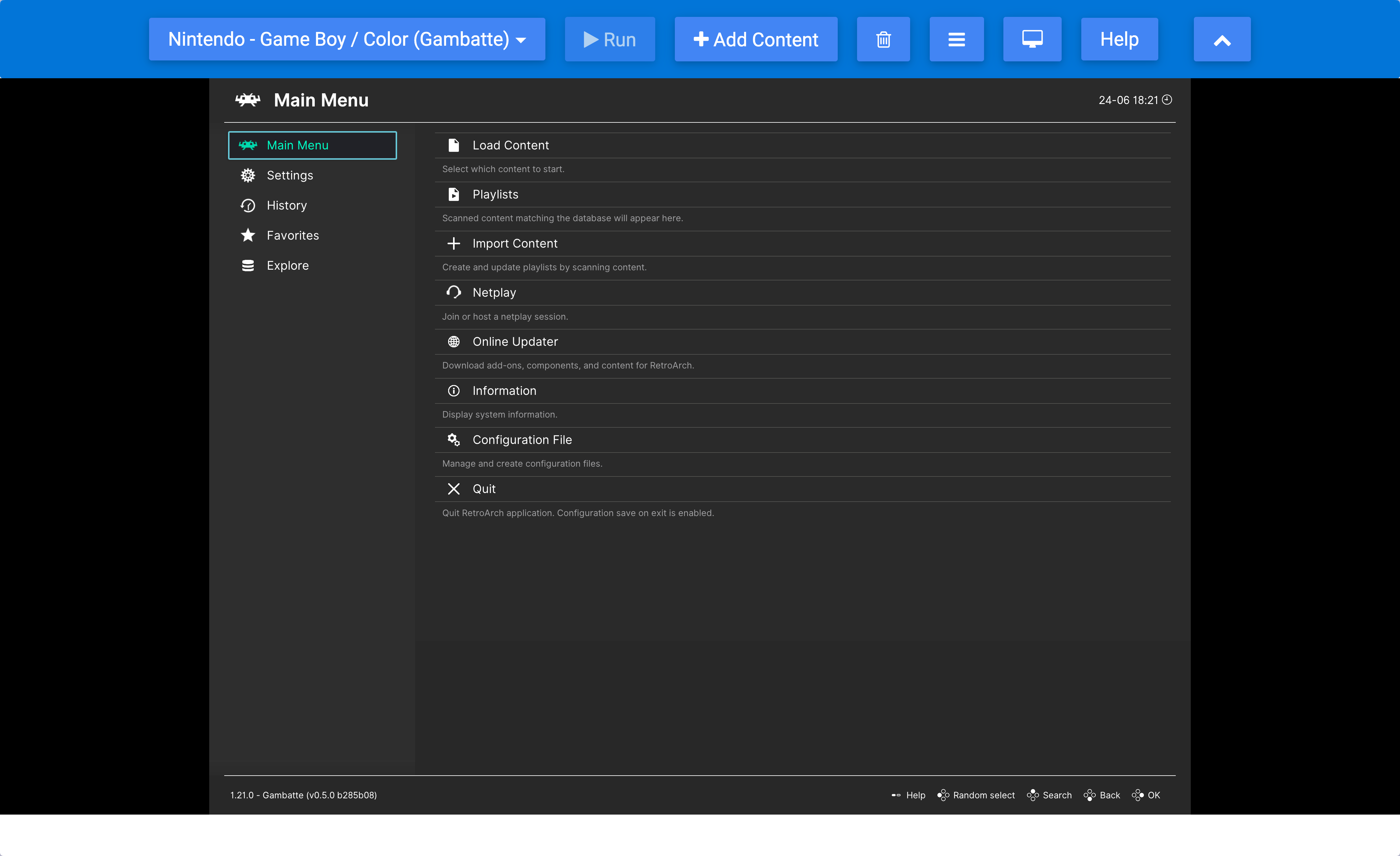Click the Online Updater globe icon
This screenshot has height=856, width=1400.
(453, 341)
